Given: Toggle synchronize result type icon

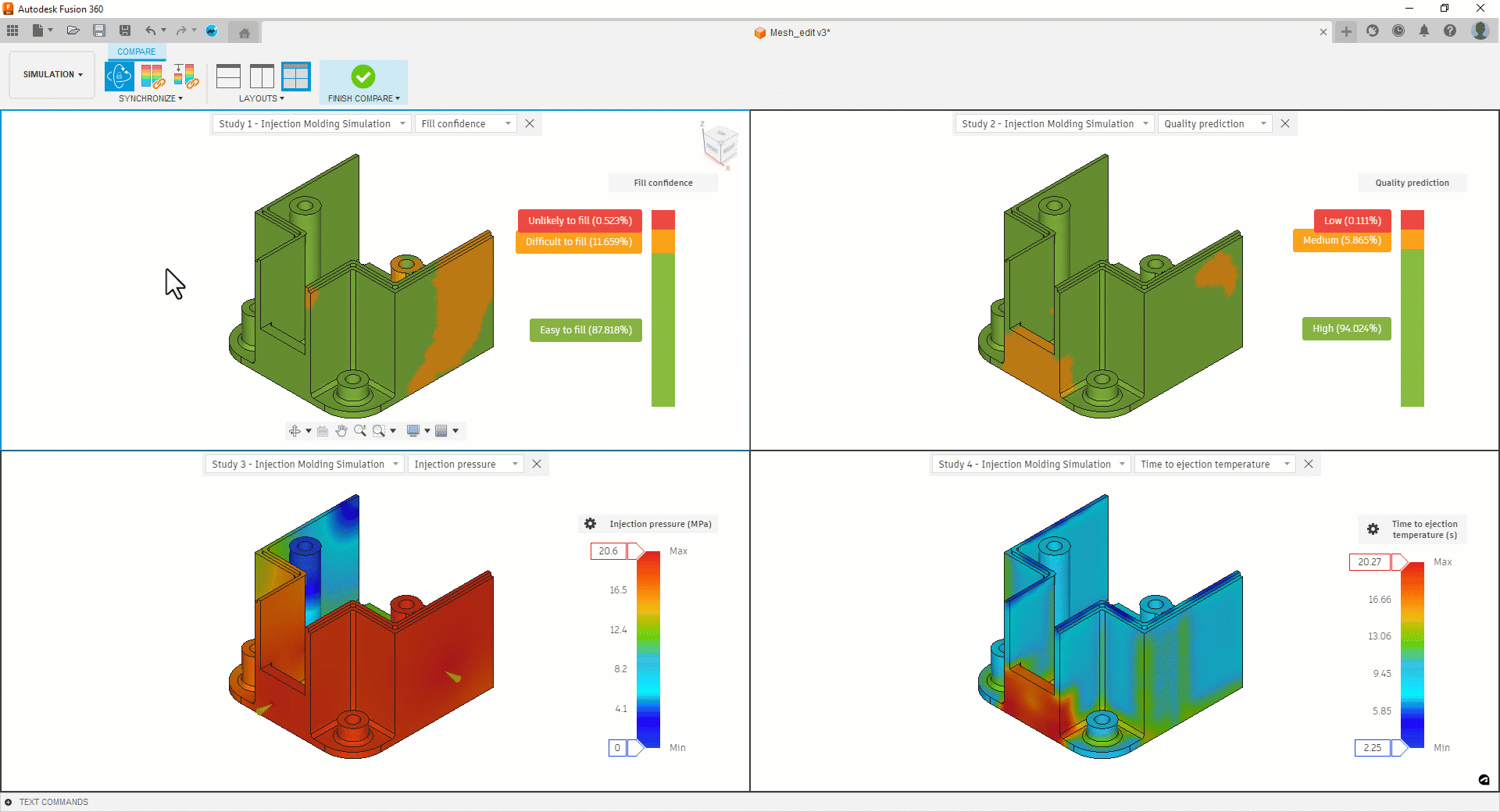Looking at the screenshot, I should click(x=152, y=77).
